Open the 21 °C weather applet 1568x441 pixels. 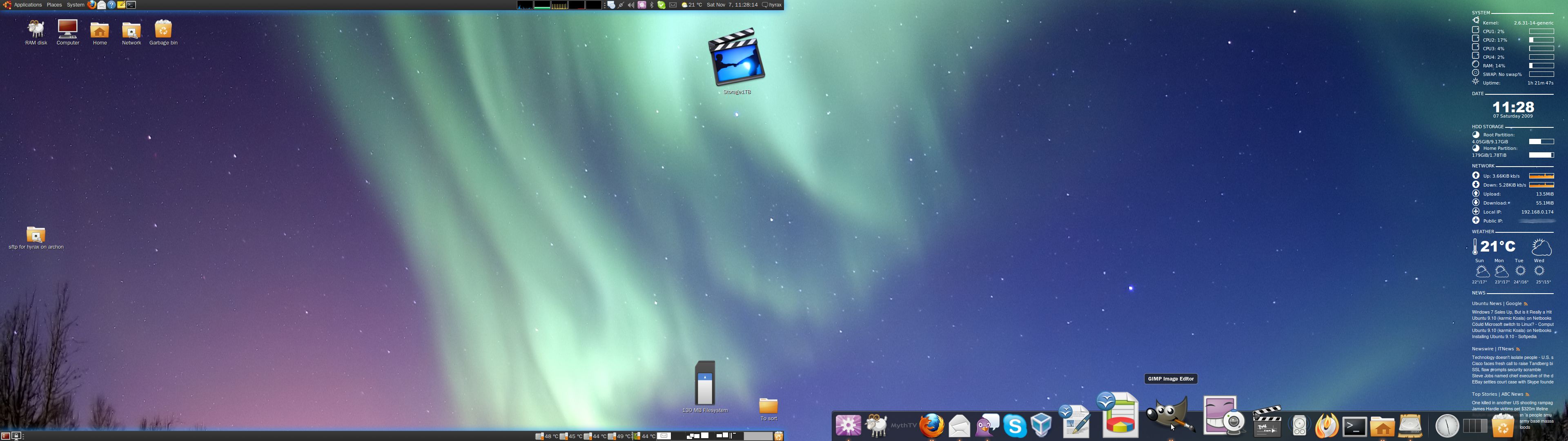tap(692, 5)
